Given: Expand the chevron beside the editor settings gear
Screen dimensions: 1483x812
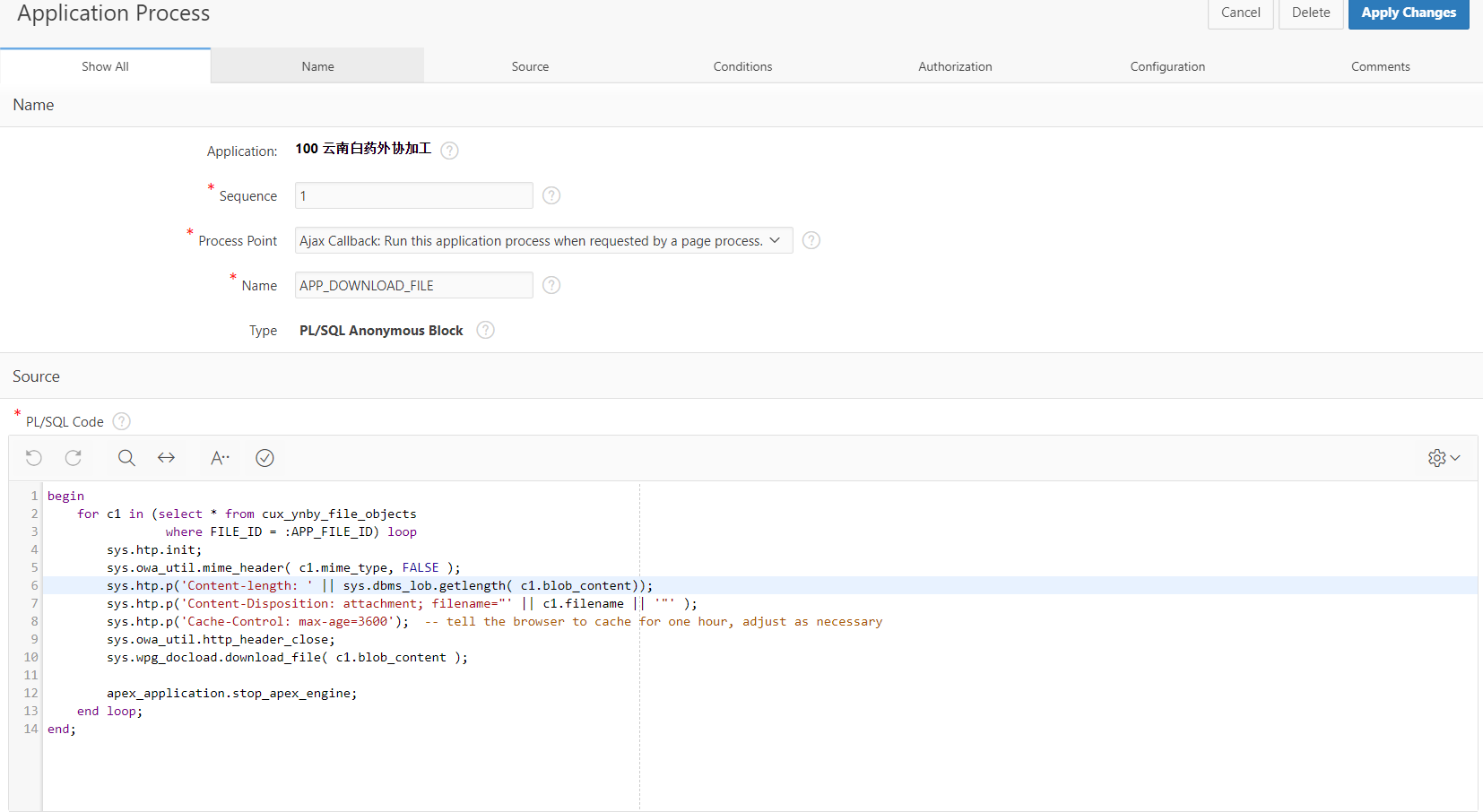Looking at the screenshot, I should click(x=1453, y=458).
